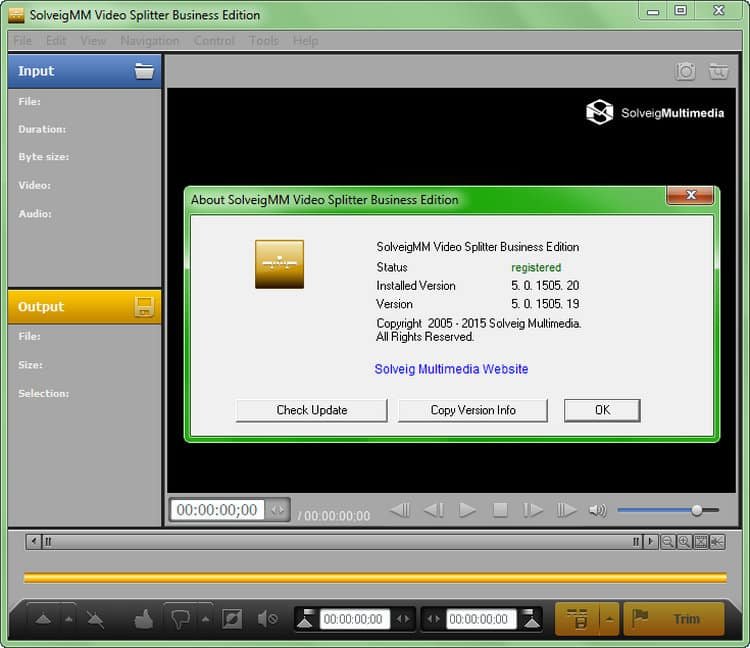Image resolution: width=750 pixels, height=648 pixels.
Task: Take a snapshot with camera icon
Action: [x=685, y=71]
